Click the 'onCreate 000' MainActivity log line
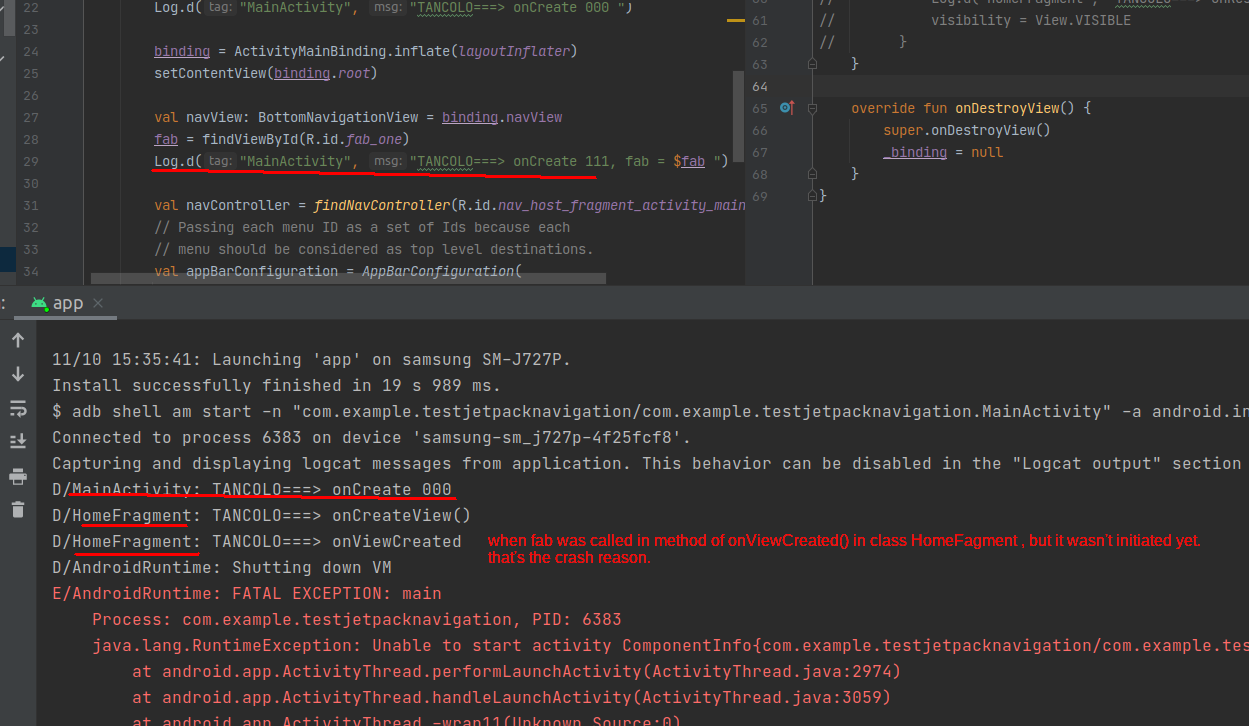1249x726 pixels. pyautogui.click(x=252, y=489)
